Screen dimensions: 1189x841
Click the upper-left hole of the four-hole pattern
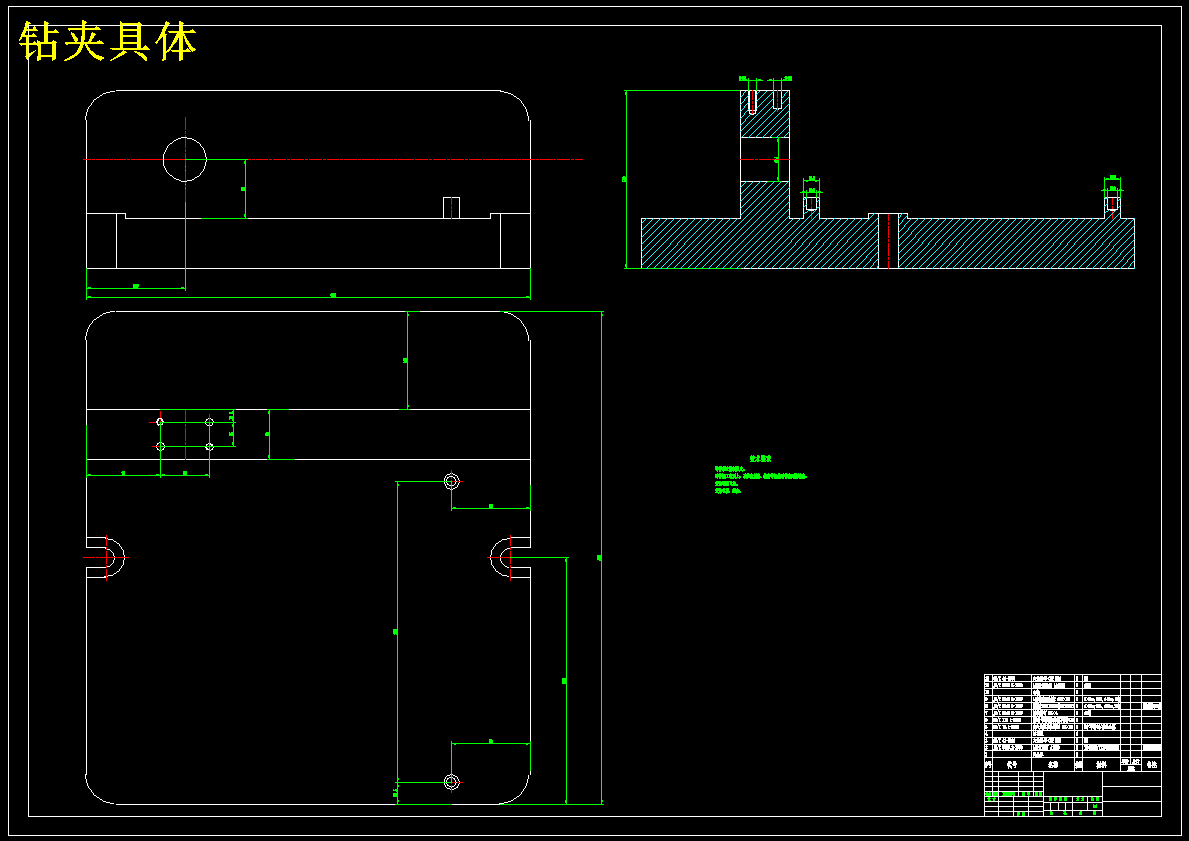(160, 422)
